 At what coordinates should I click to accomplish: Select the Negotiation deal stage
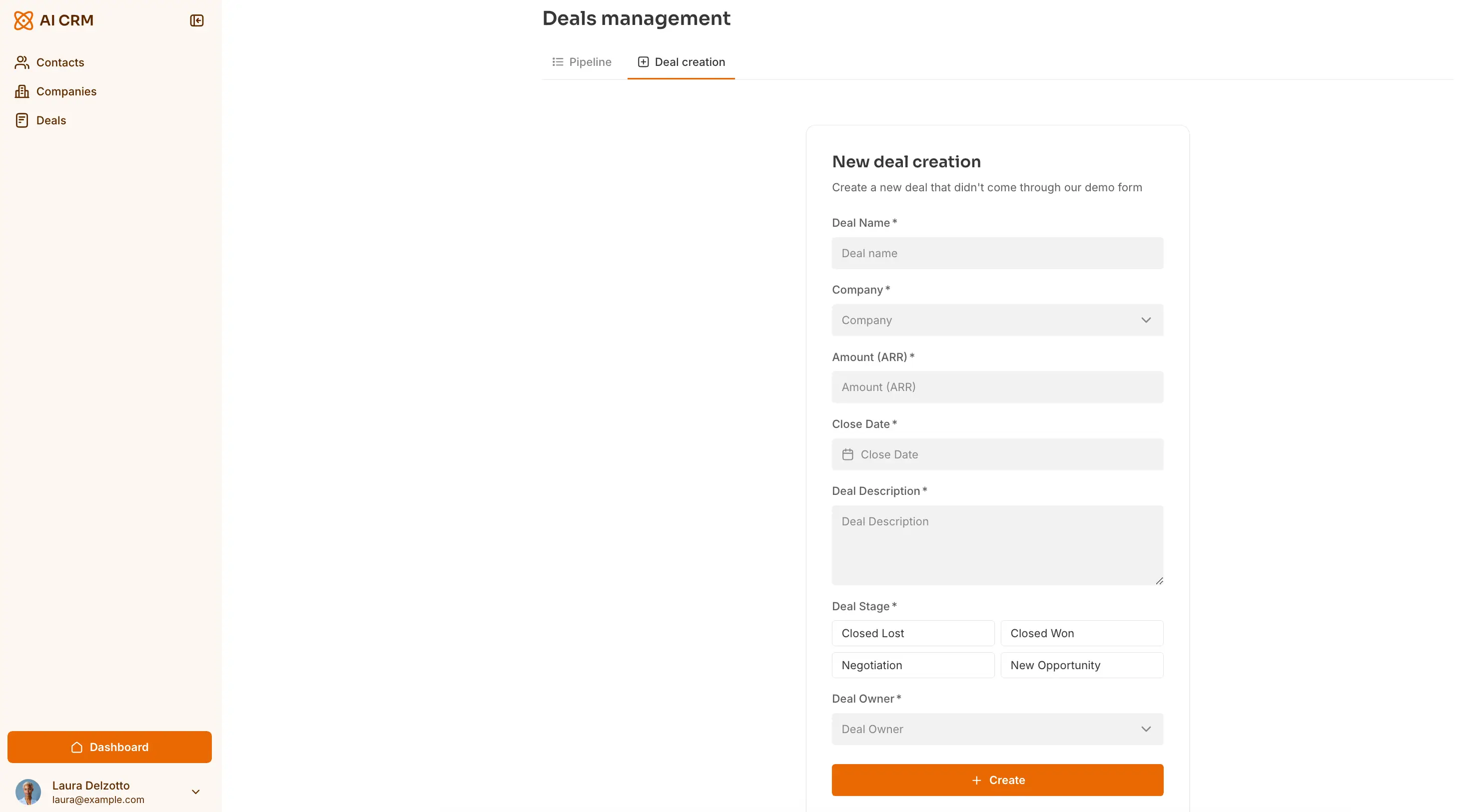click(x=912, y=665)
